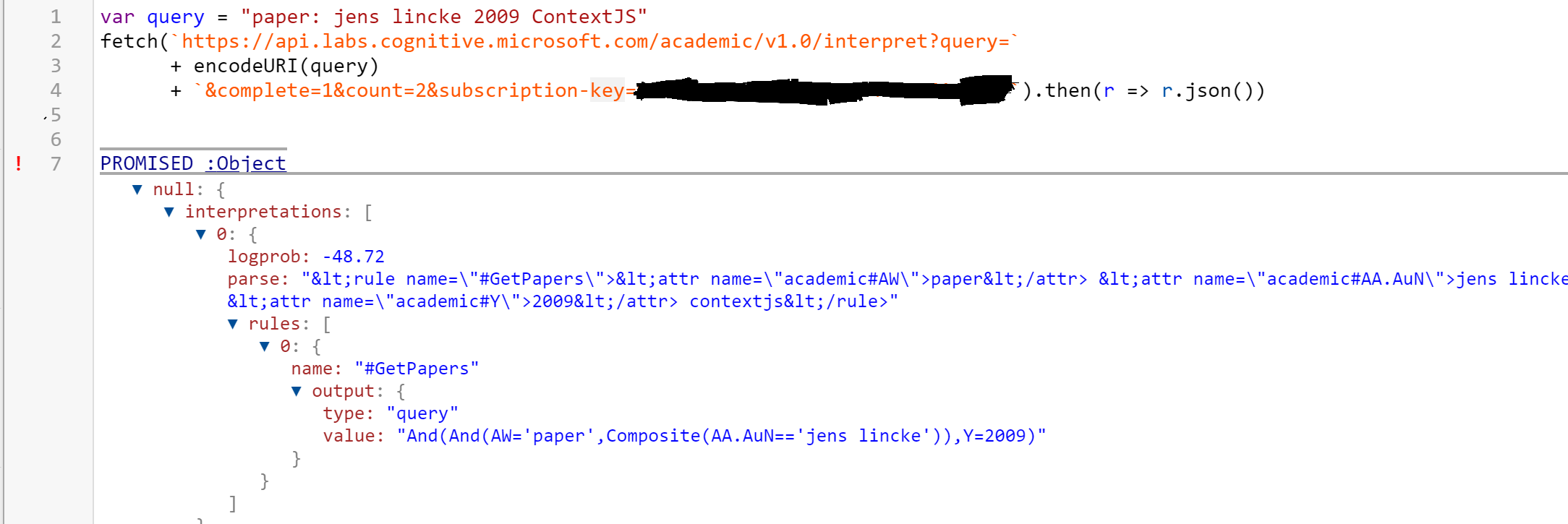Screen dimensions: 1568x524
Task: Open the PROMISED :Object result link
Action: [x=193, y=163]
